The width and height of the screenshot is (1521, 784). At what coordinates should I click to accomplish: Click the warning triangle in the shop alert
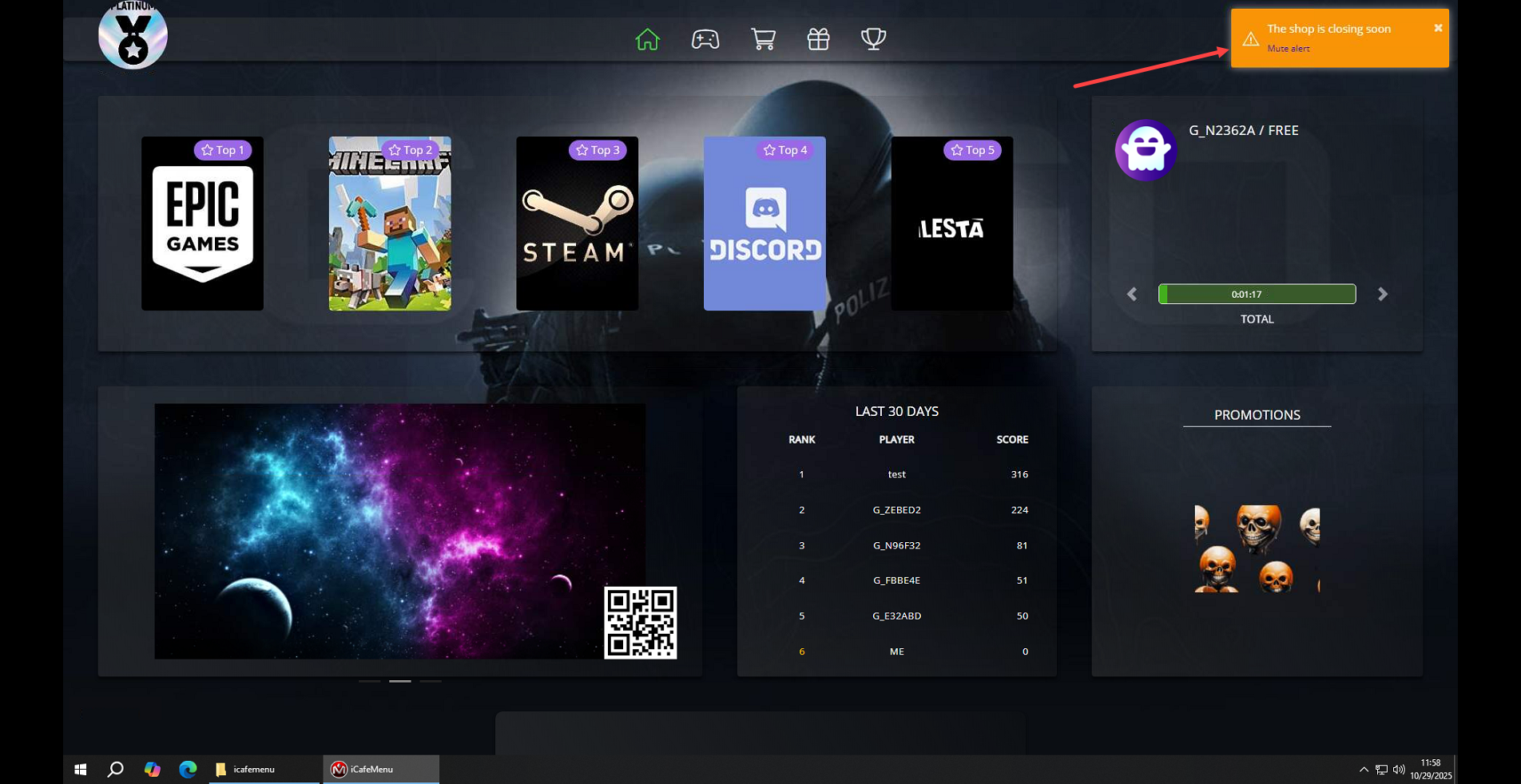[1251, 39]
